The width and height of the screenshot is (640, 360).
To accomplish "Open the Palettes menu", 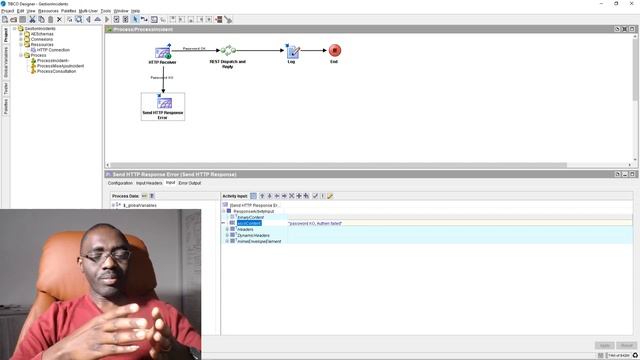I will click(69, 11).
